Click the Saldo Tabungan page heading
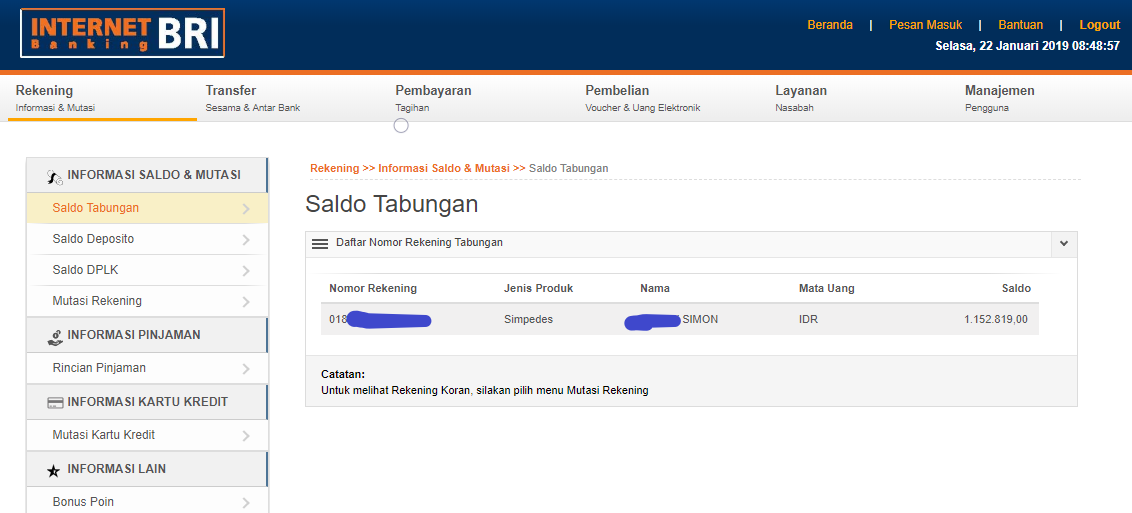 pos(392,203)
